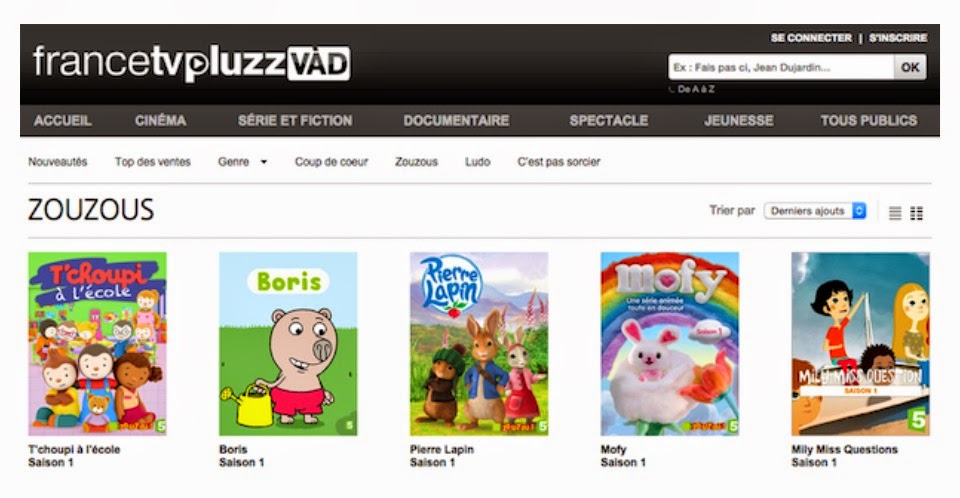Go to SÉRIE ET FICTION section

click(x=295, y=121)
